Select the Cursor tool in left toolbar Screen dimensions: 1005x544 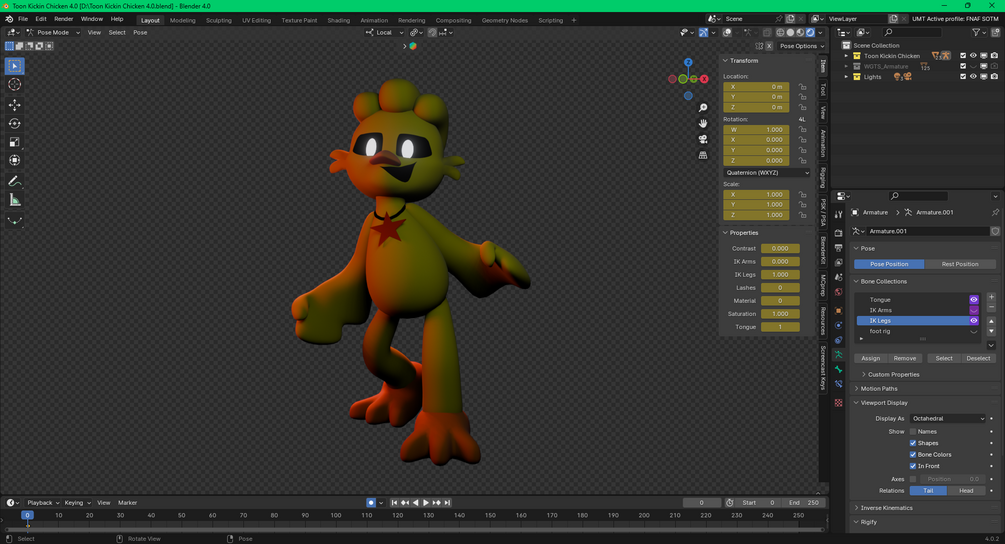(x=14, y=85)
